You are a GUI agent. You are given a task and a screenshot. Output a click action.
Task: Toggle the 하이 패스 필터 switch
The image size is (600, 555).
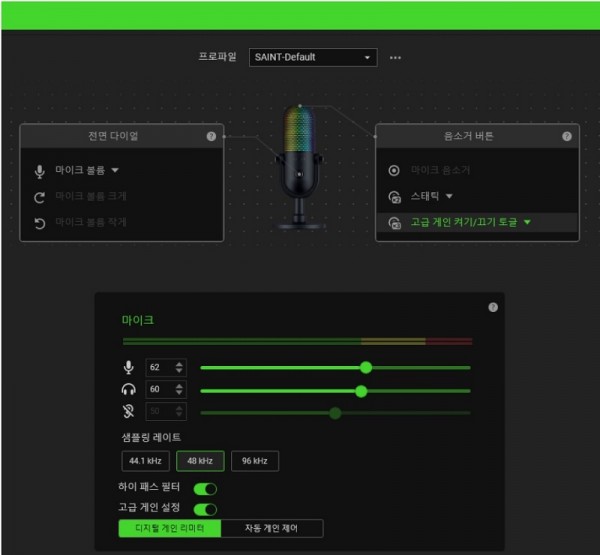click(x=205, y=489)
